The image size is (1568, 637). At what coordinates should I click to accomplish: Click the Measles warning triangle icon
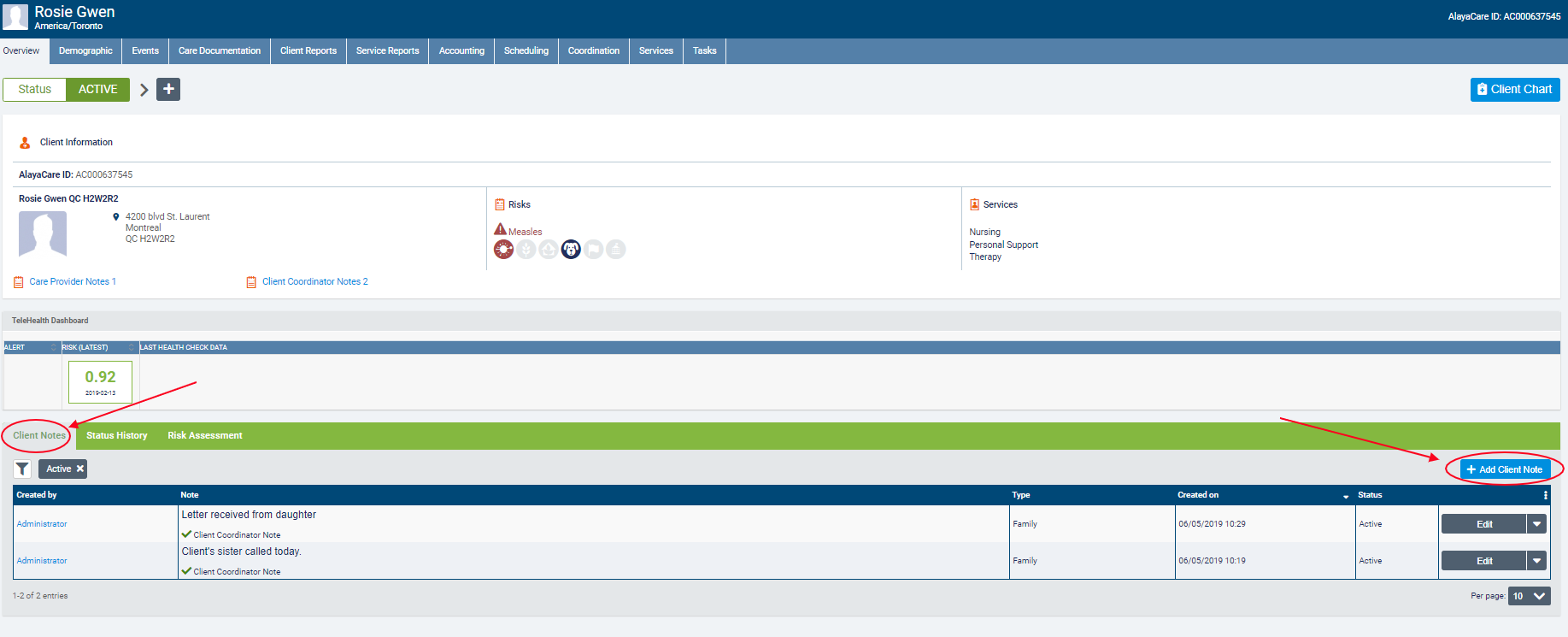click(500, 229)
